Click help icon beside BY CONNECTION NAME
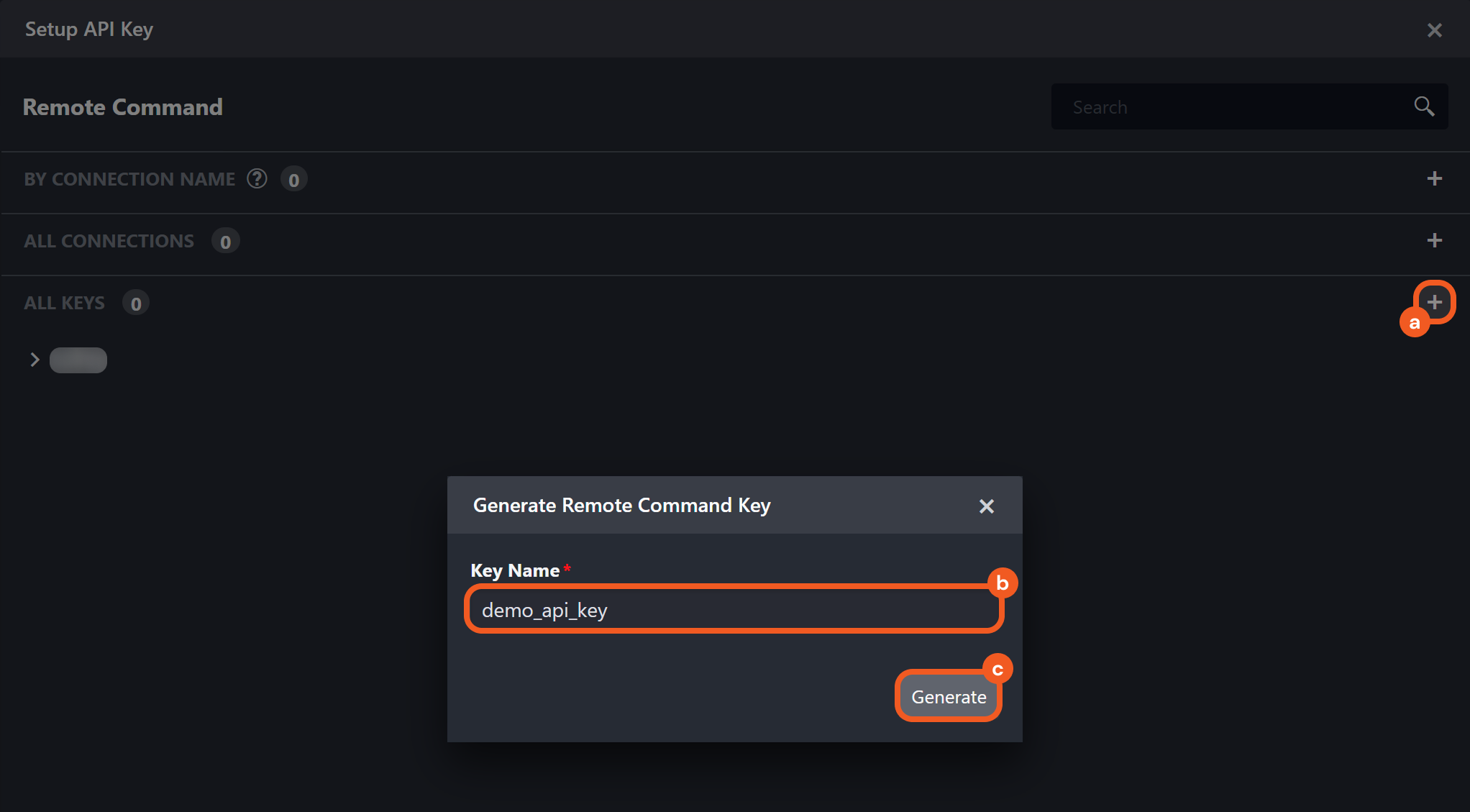The image size is (1470, 812). coord(257,178)
